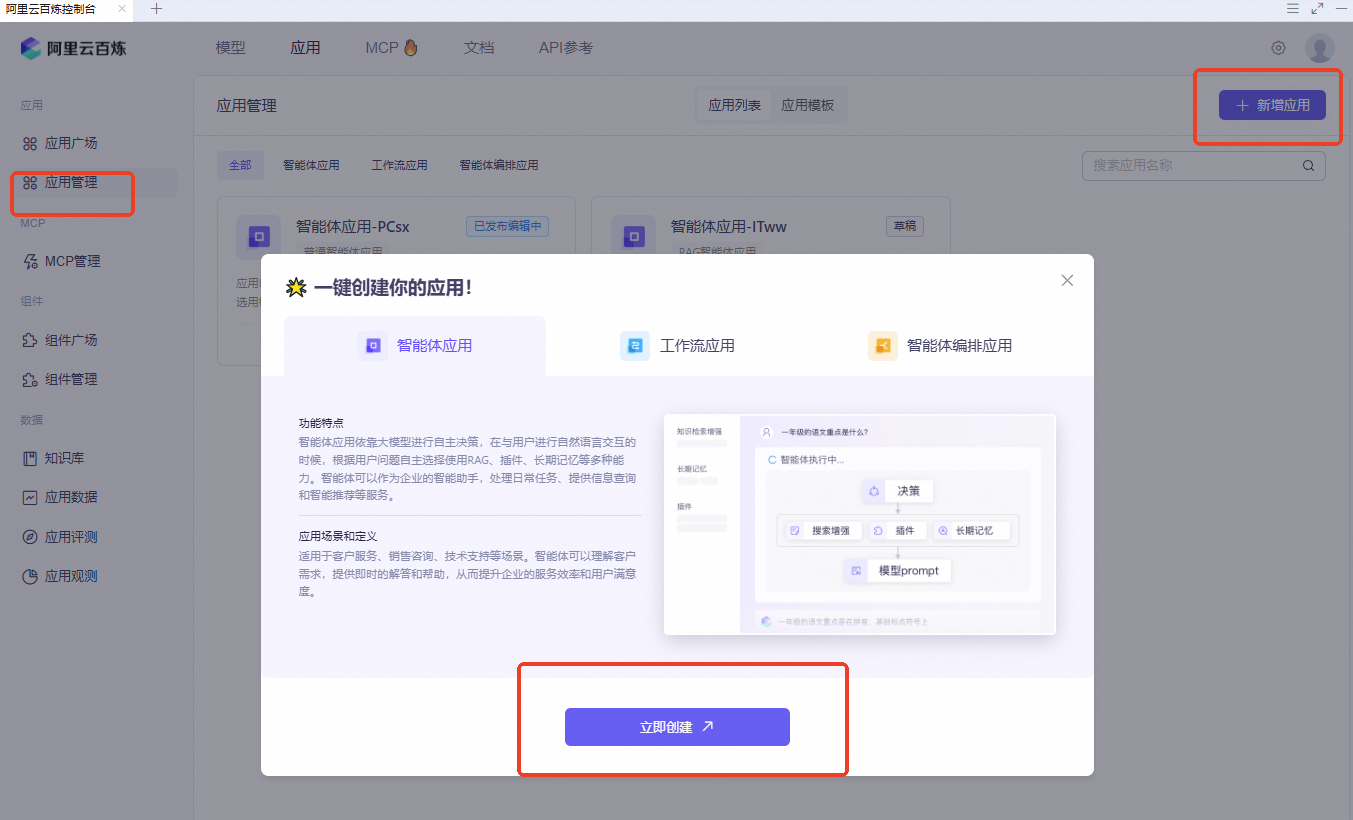The image size is (1353, 820).
Task: Filter by 智能体编排应用 above the cards
Action: tap(499, 166)
